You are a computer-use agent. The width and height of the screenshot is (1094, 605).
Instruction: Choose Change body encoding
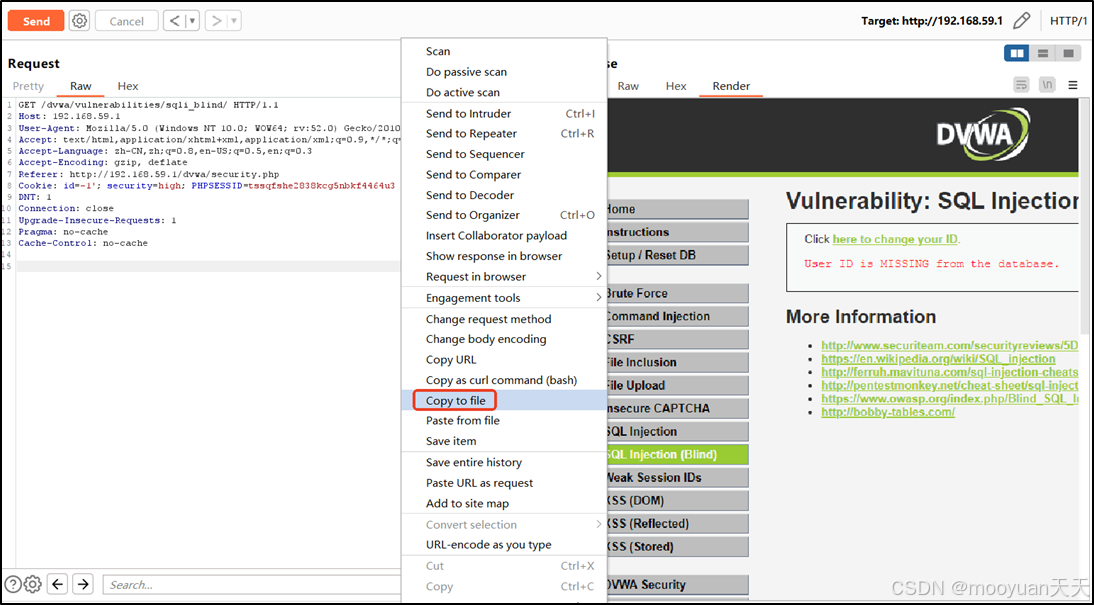click(x=504, y=339)
